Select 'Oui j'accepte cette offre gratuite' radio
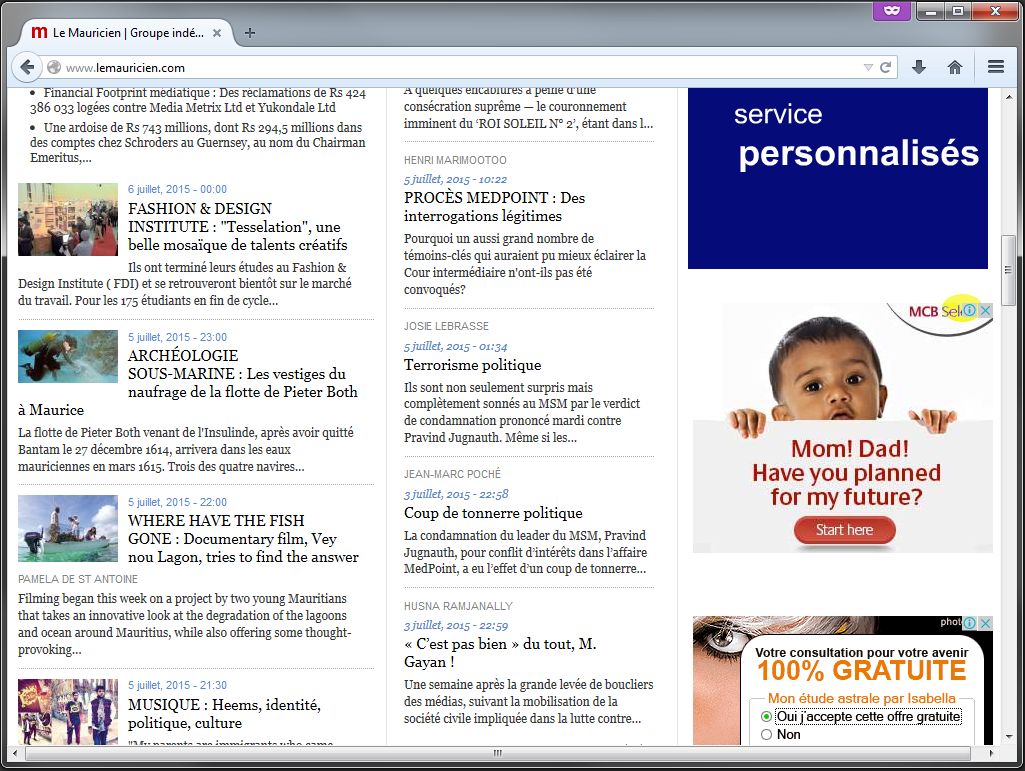The width and height of the screenshot is (1025, 771). [766, 717]
